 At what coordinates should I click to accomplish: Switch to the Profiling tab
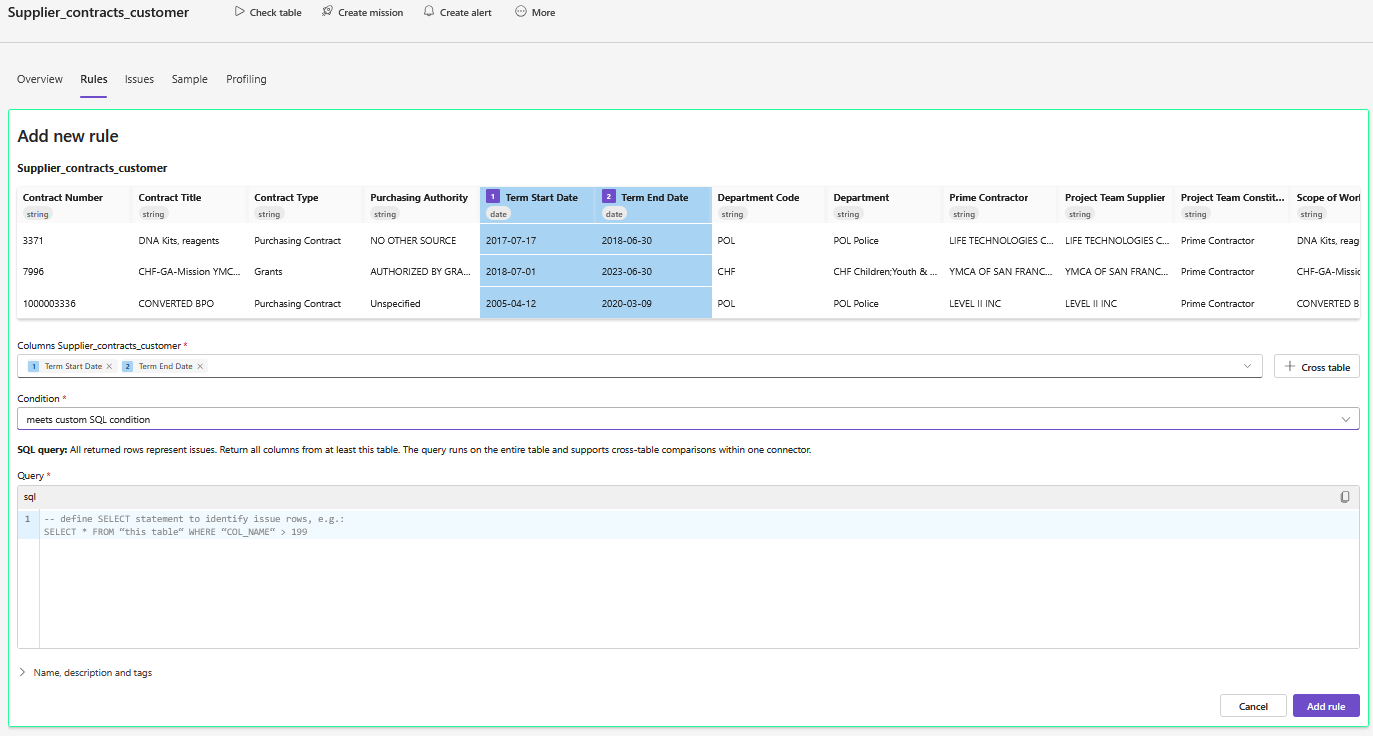[x=246, y=79]
